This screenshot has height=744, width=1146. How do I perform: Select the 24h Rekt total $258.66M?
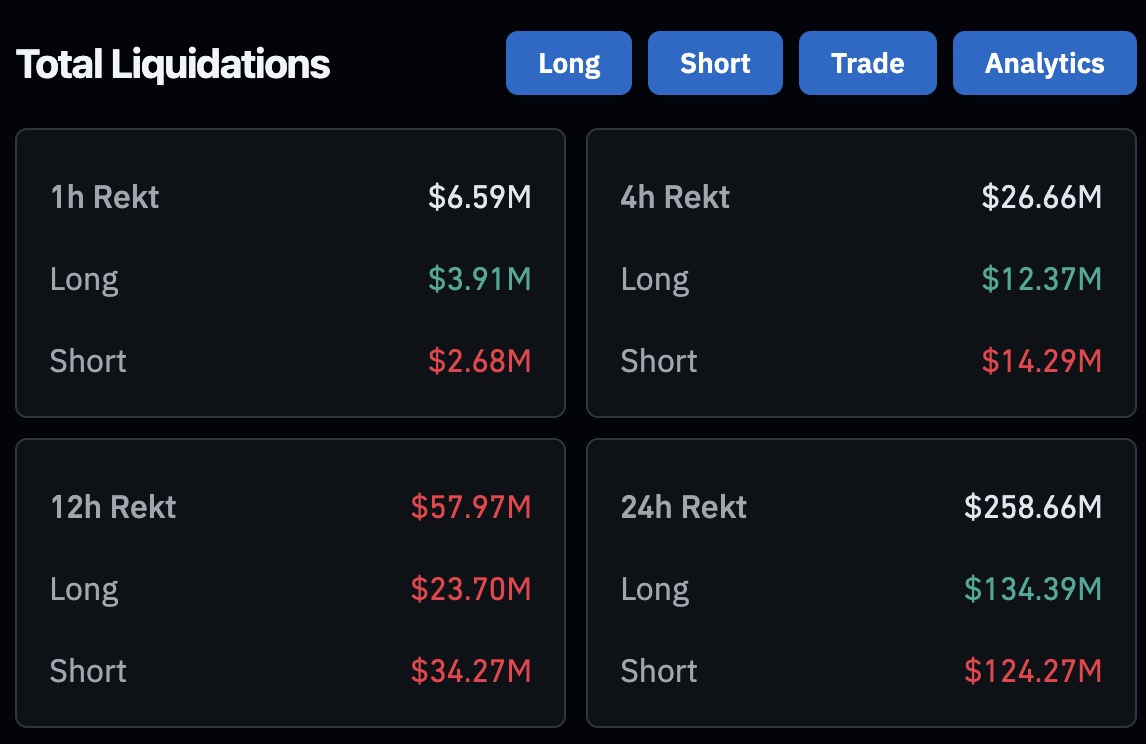[1033, 507]
